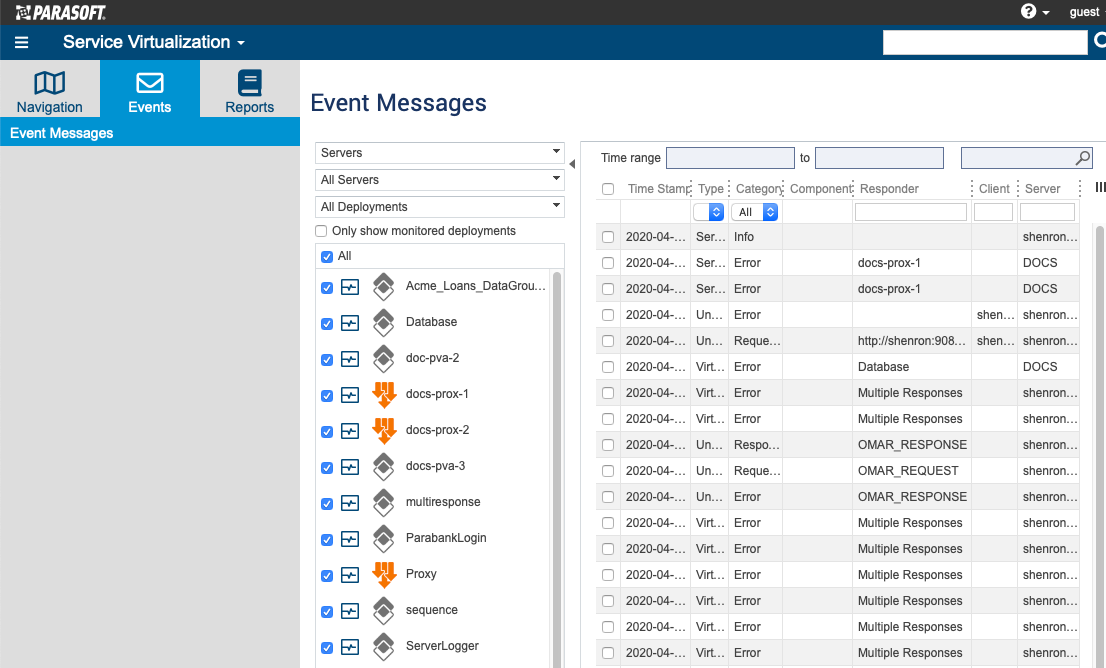Sort by the Time Stamp column header

(x=659, y=188)
